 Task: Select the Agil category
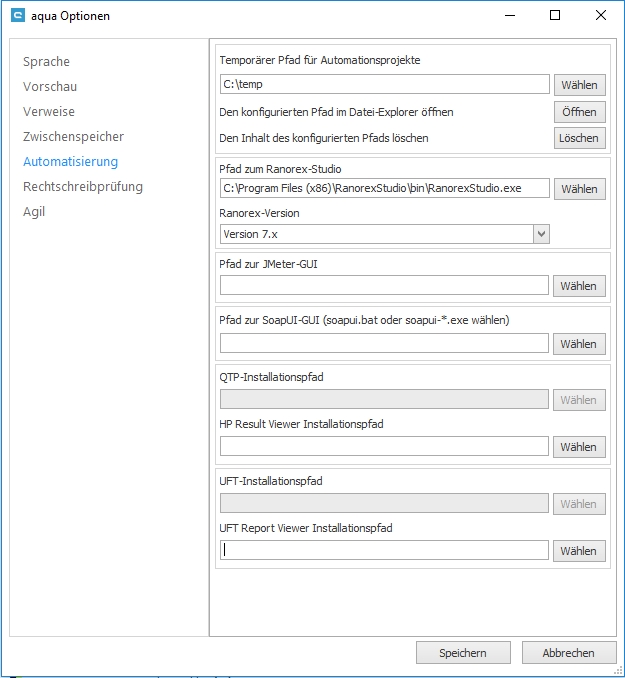[x=34, y=212]
